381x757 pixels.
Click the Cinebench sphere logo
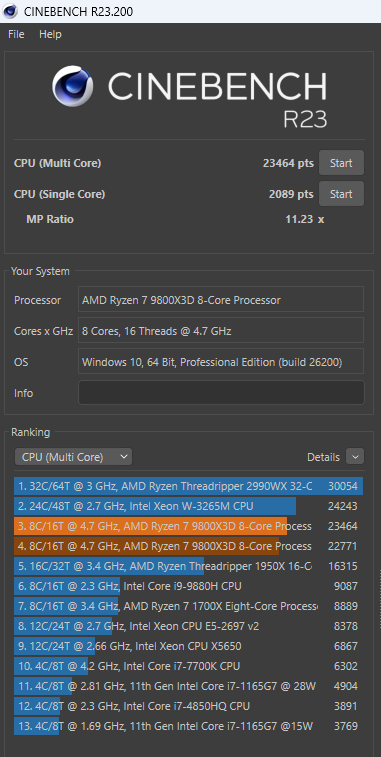(x=73, y=87)
